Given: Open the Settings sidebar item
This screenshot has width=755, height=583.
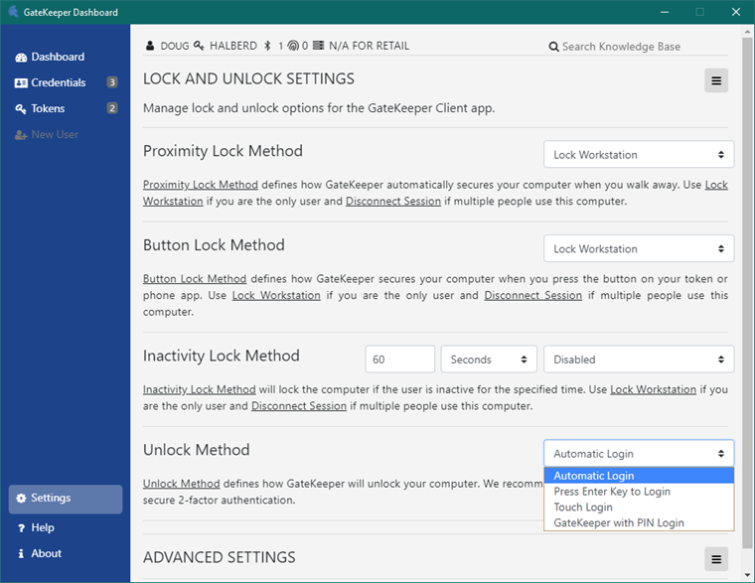Looking at the screenshot, I should (65, 498).
